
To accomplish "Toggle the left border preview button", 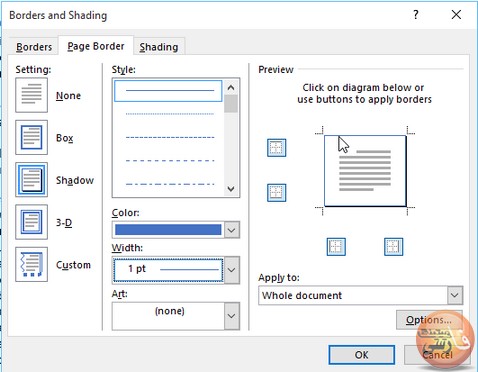I will pos(336,247).
